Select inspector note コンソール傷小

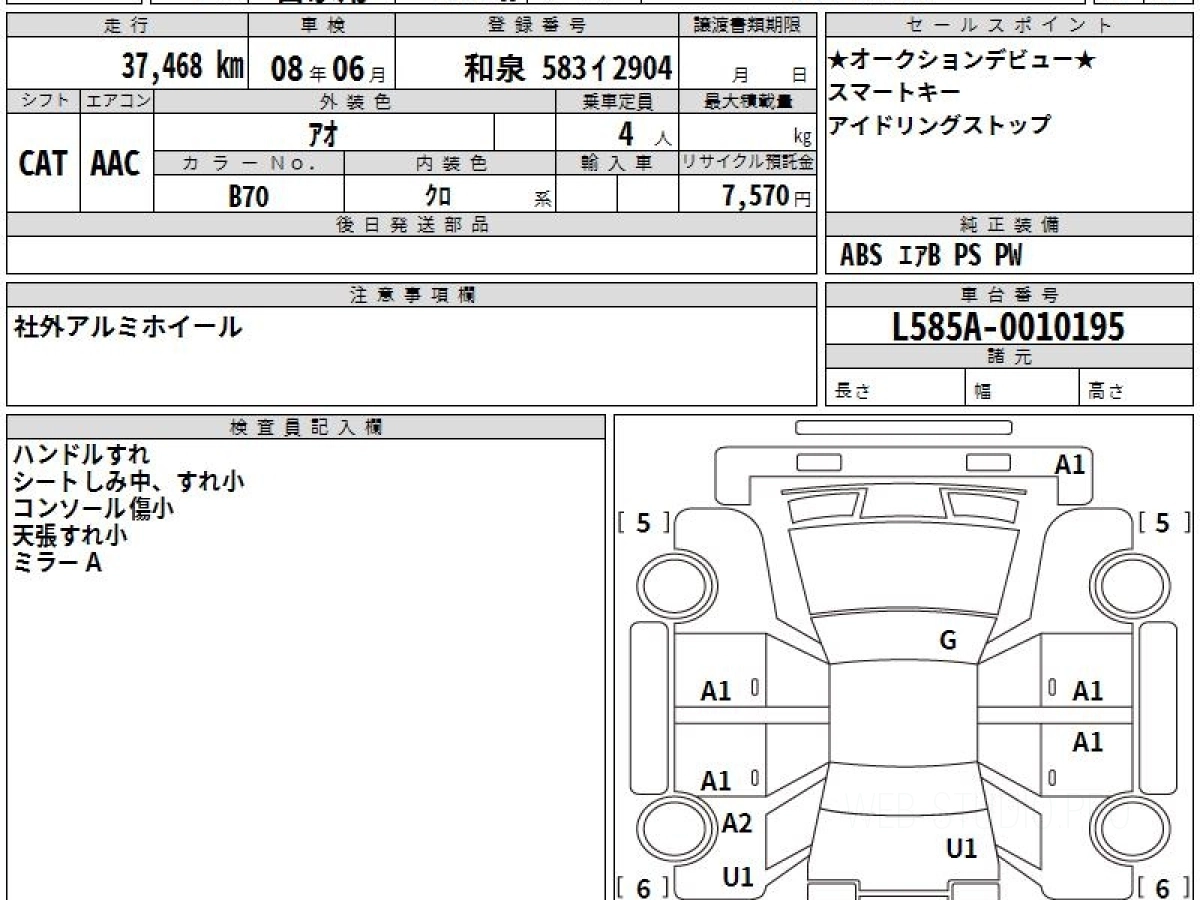click(x=93, y=508)
